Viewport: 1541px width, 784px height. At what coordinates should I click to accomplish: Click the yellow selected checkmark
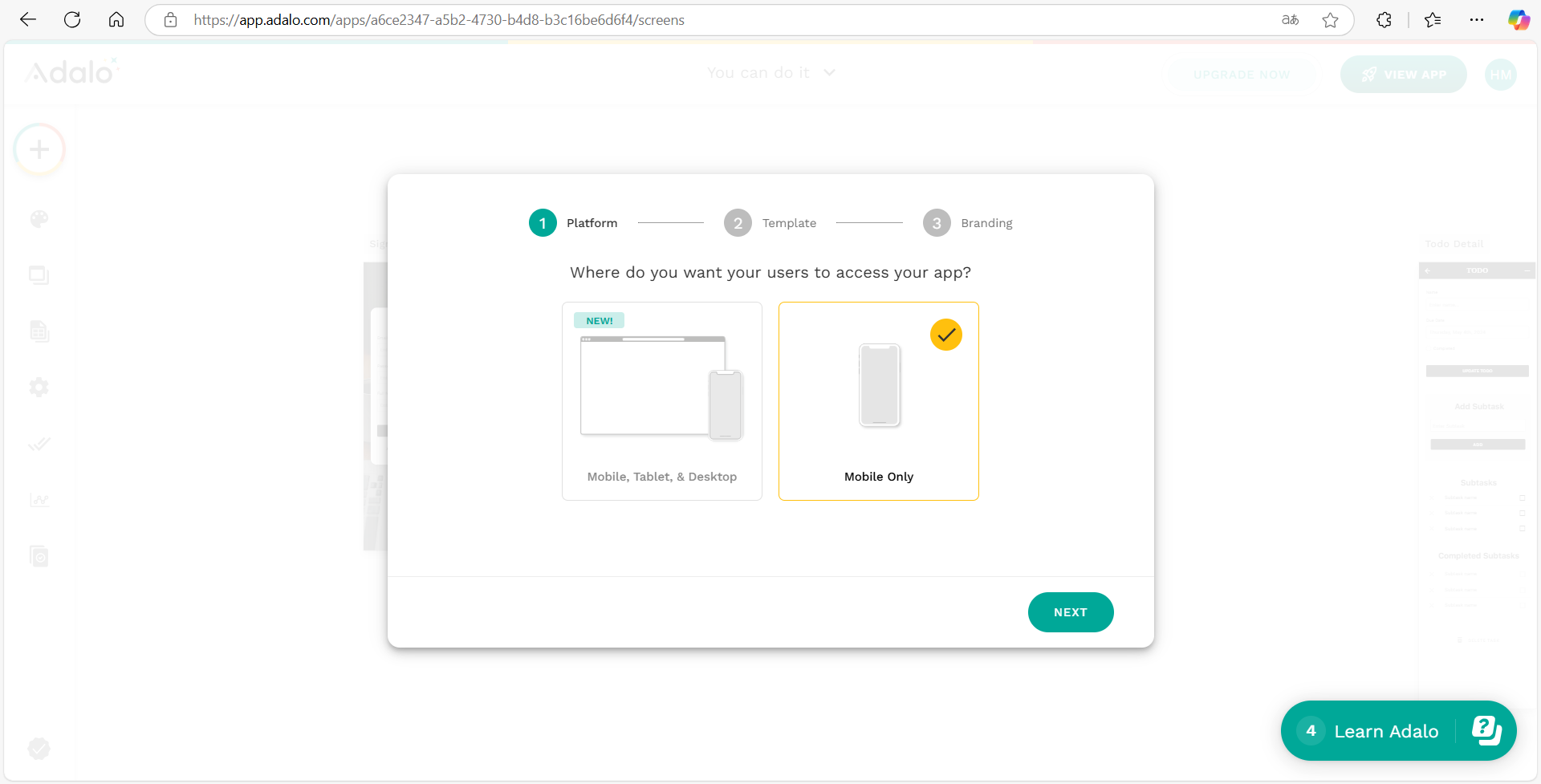tap(946, 335)
